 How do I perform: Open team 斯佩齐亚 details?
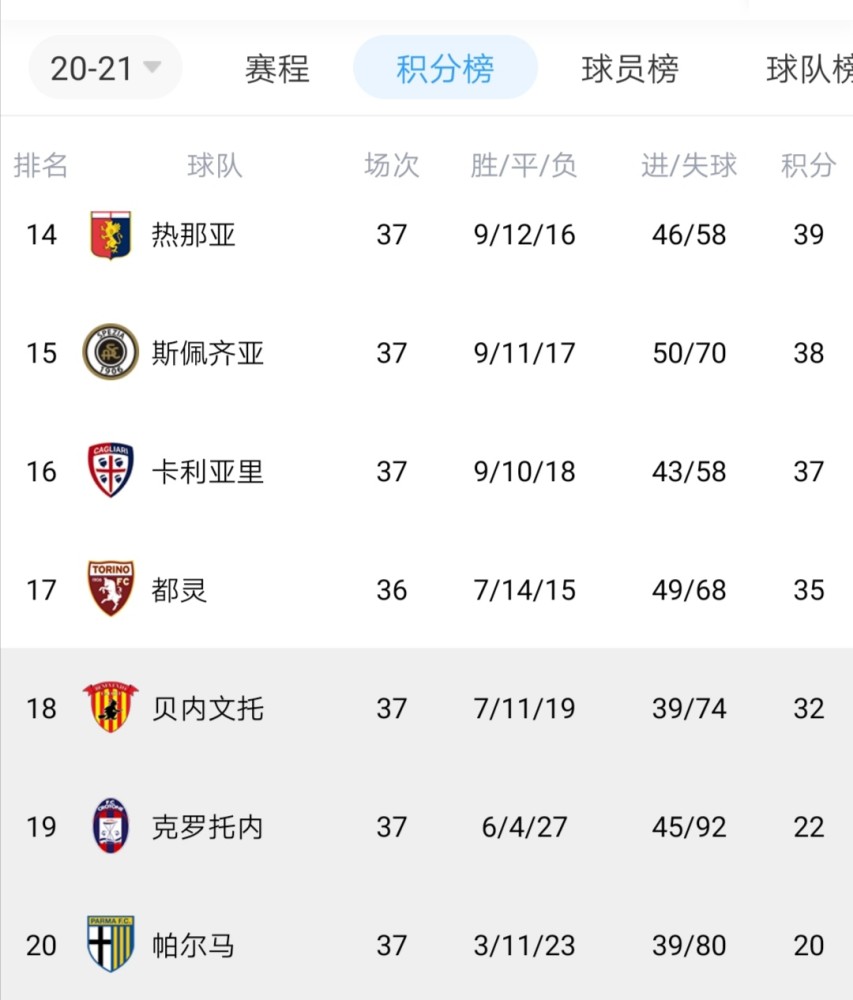click(x=208, y=353)
